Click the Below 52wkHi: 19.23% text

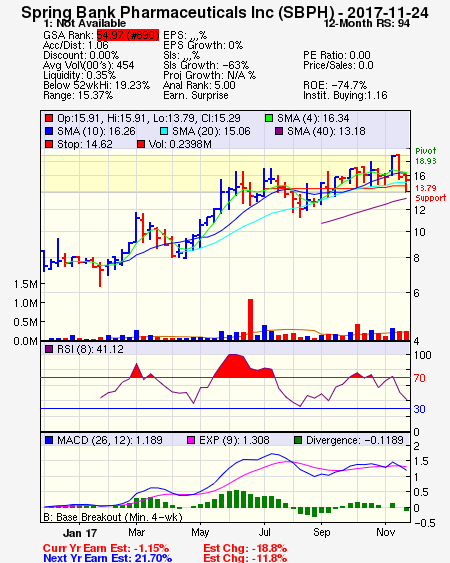[96, 85]
